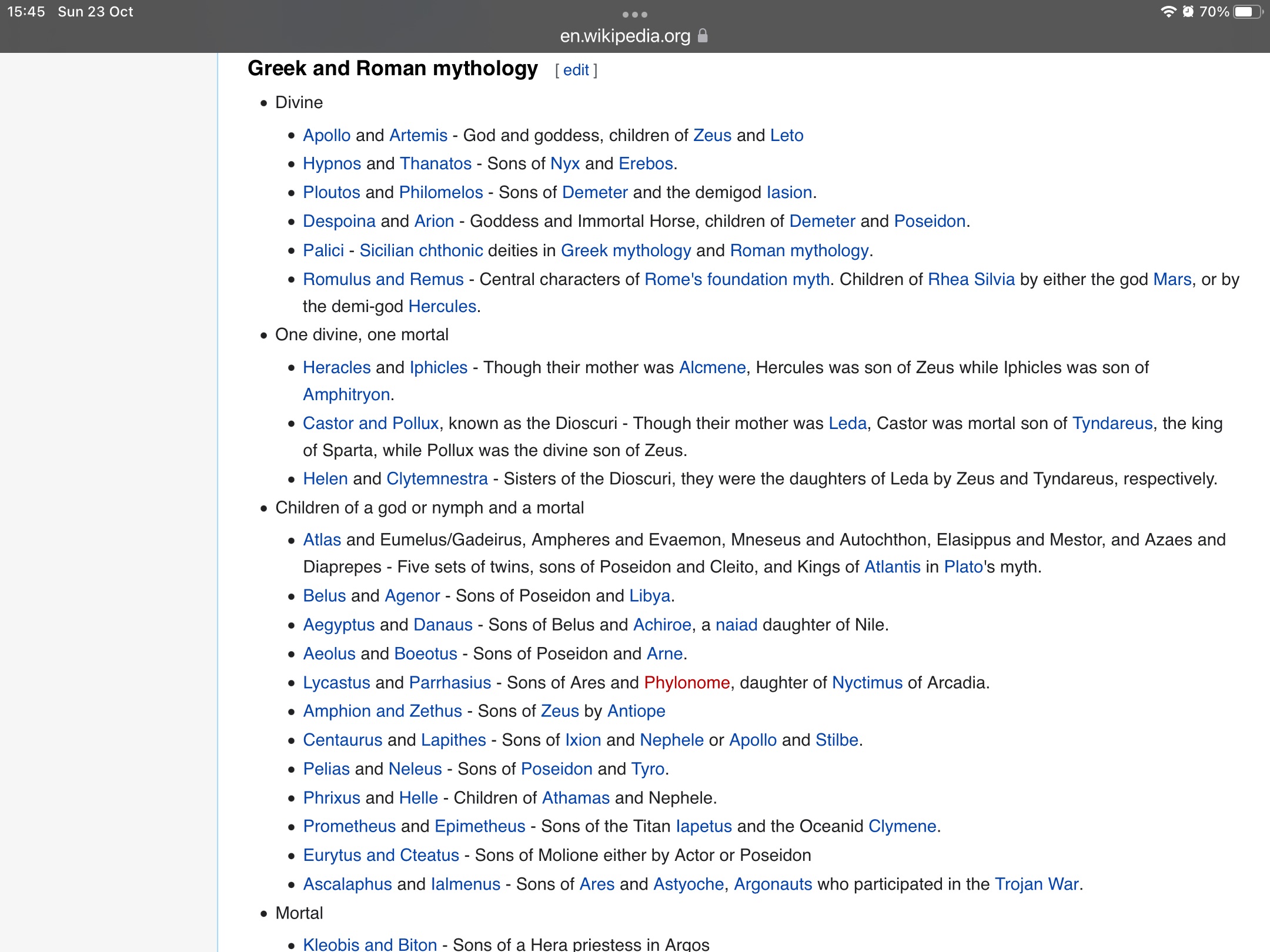Image resolution: width=1270 pixels, height=952 pixels.
Task: Tap the lock icon beside the URL
Action: coord(703,36)
